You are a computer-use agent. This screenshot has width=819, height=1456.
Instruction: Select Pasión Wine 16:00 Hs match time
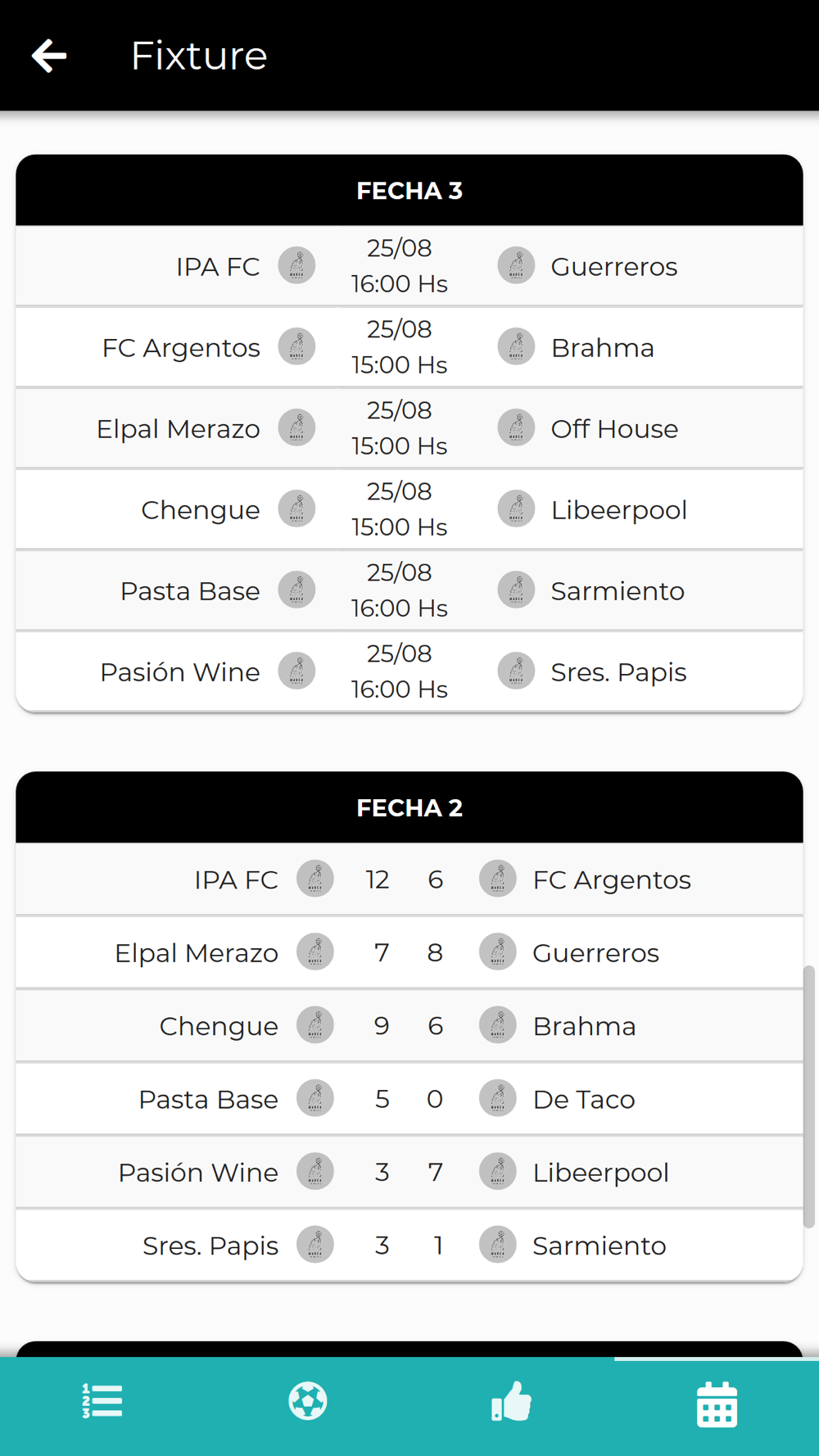(x=400, y=689)
